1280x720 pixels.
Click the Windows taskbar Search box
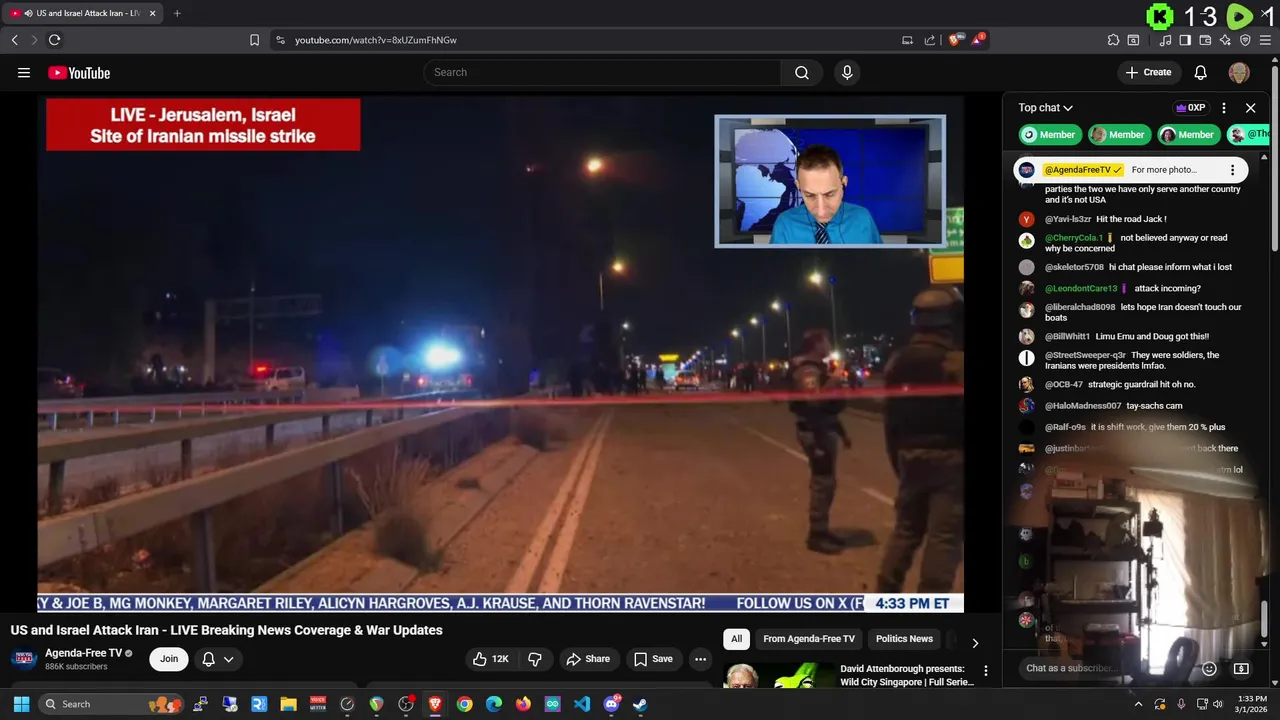(113, 704)
